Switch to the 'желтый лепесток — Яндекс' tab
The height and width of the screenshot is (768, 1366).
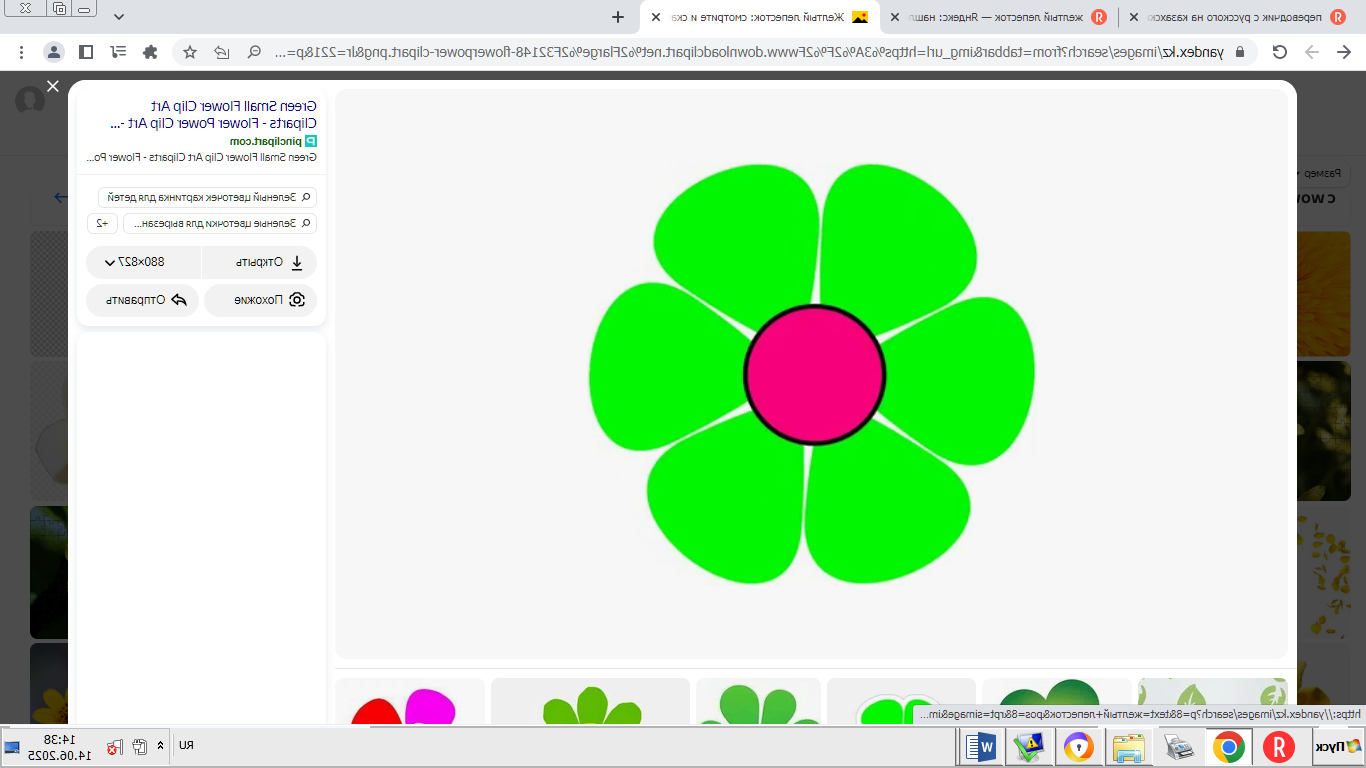(1000, 17)
